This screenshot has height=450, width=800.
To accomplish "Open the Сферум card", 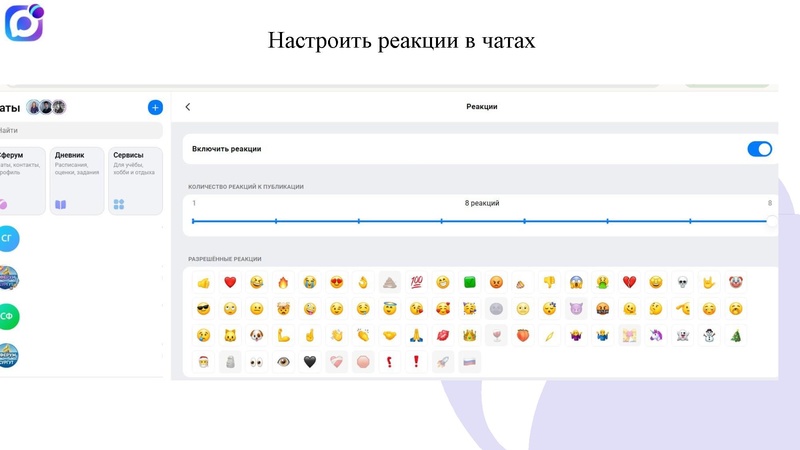I will [22, 181].
